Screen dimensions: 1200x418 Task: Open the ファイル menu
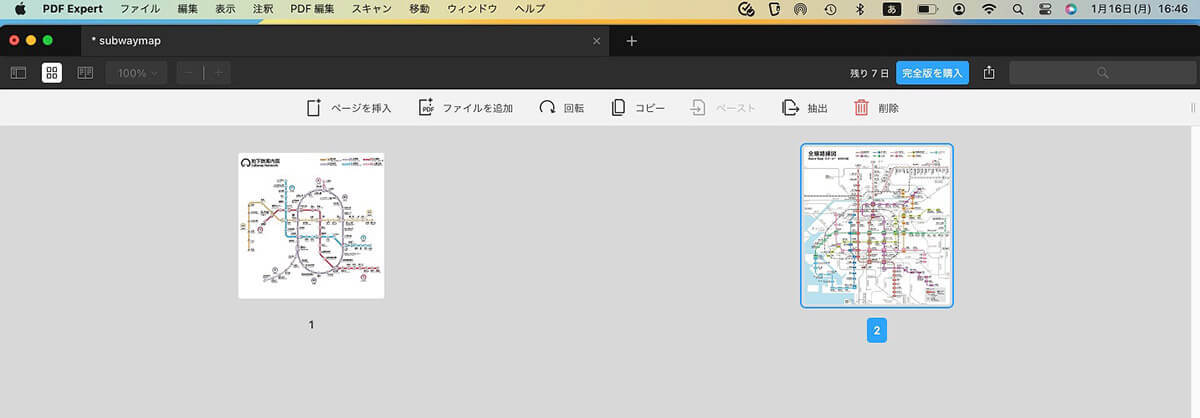(x=139, y=9)
